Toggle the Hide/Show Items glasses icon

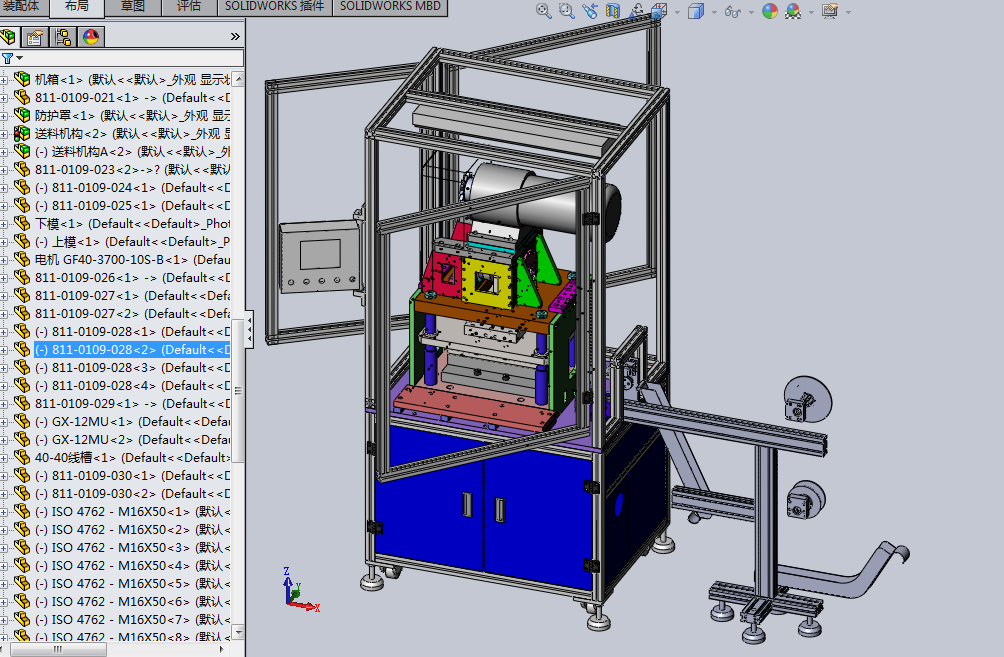click(x=732, y=11)
